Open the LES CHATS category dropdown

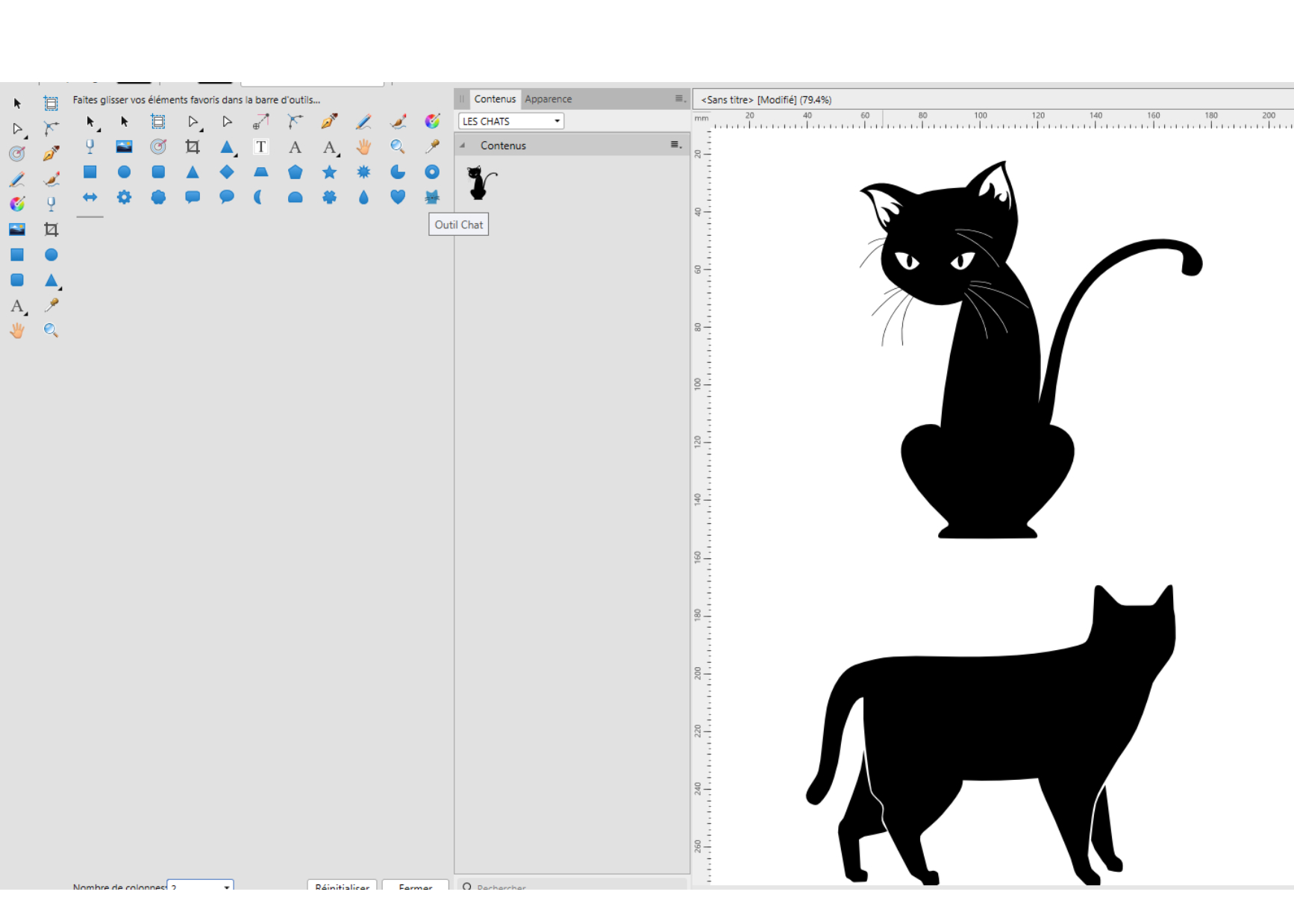[x=511, y=121]
